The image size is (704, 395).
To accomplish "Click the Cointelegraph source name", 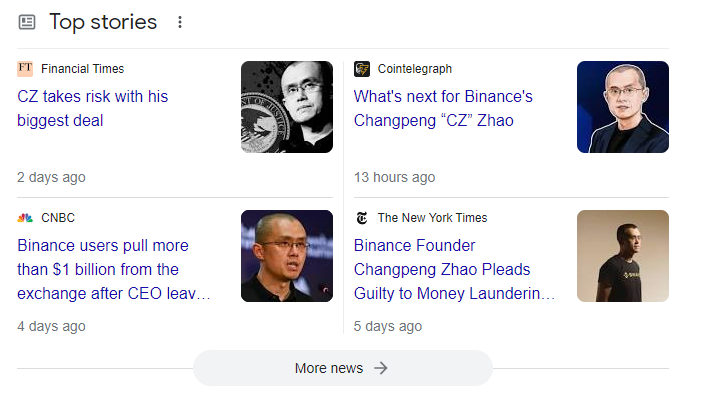I will point(414,69).
